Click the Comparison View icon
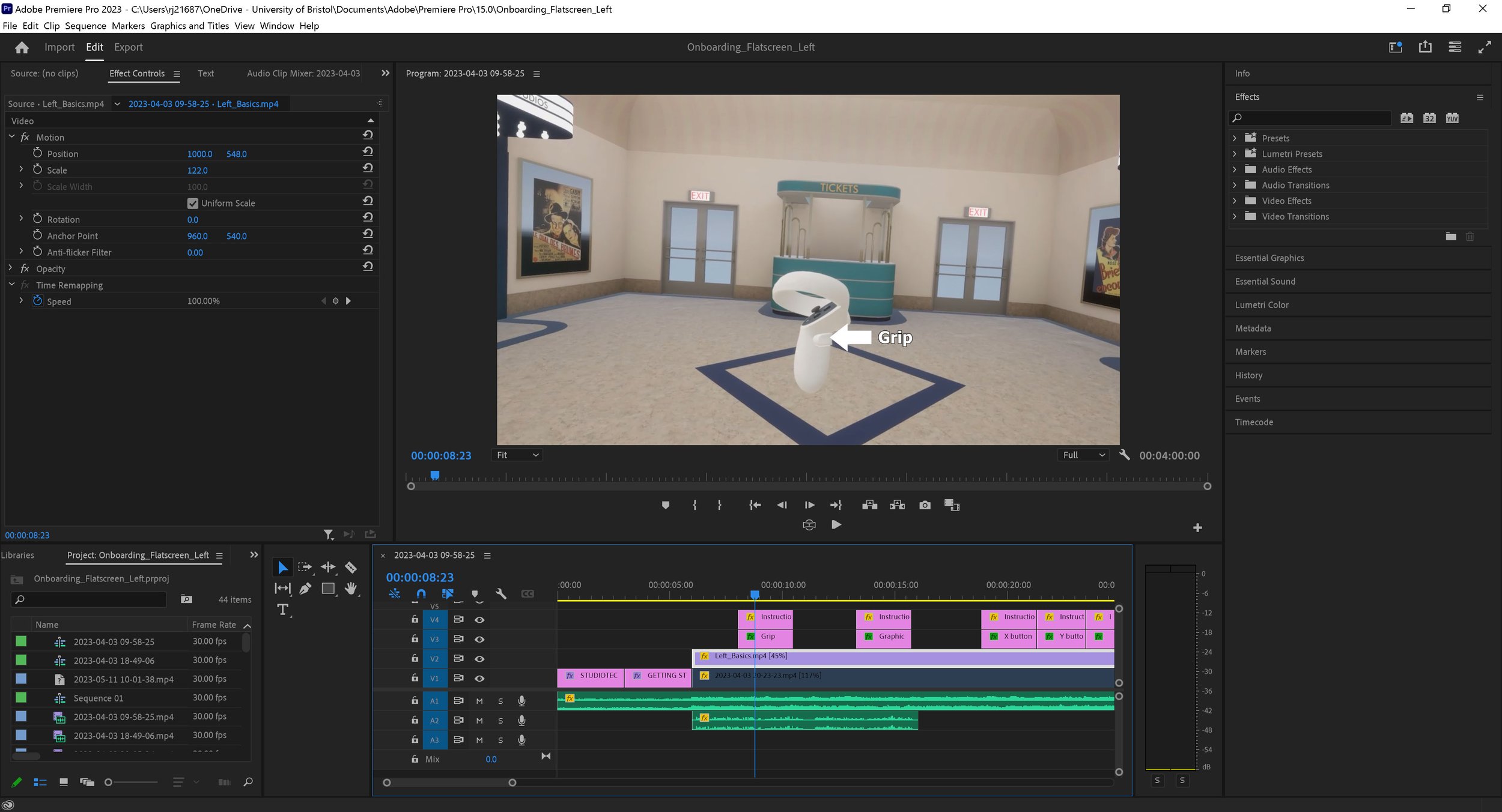This screenshot has width=1502, height=812. tap(952, 505)
